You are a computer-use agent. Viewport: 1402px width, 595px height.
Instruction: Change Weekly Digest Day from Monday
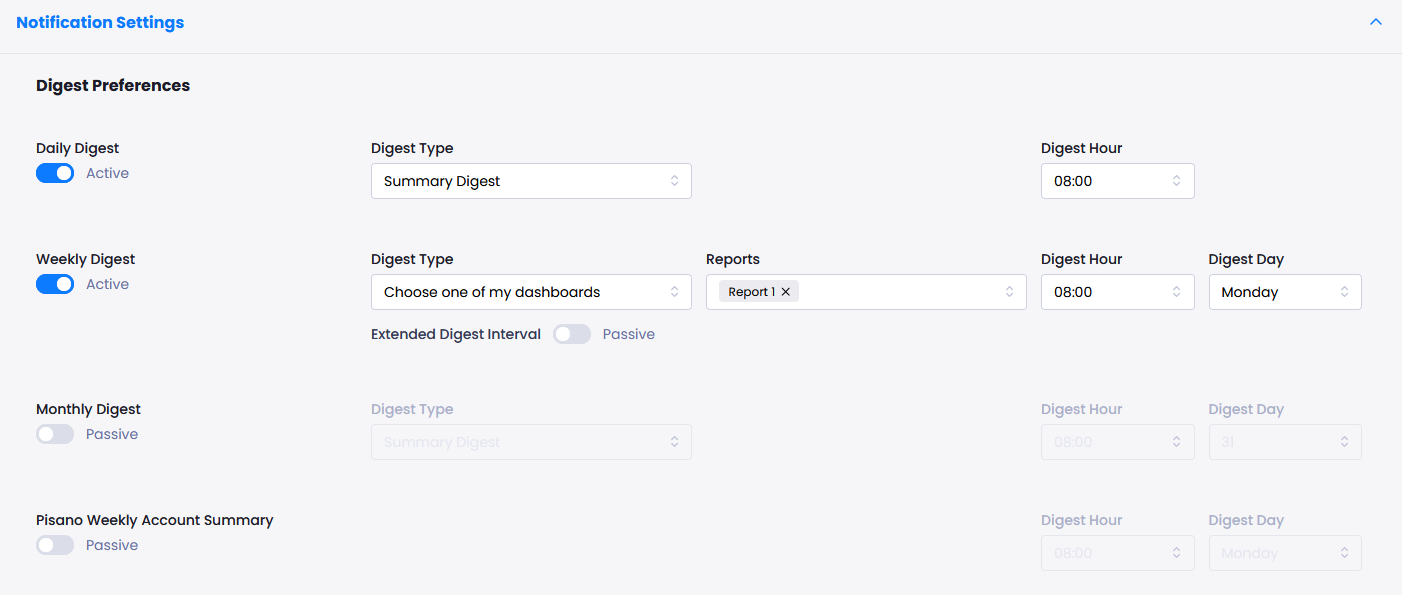1285,292
